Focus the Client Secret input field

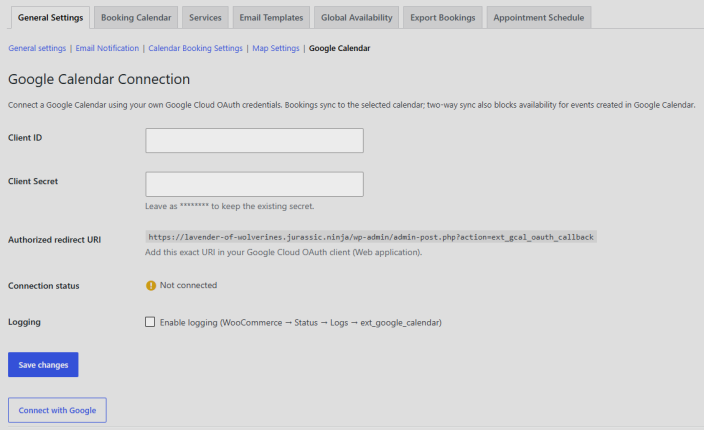(254, 184)
